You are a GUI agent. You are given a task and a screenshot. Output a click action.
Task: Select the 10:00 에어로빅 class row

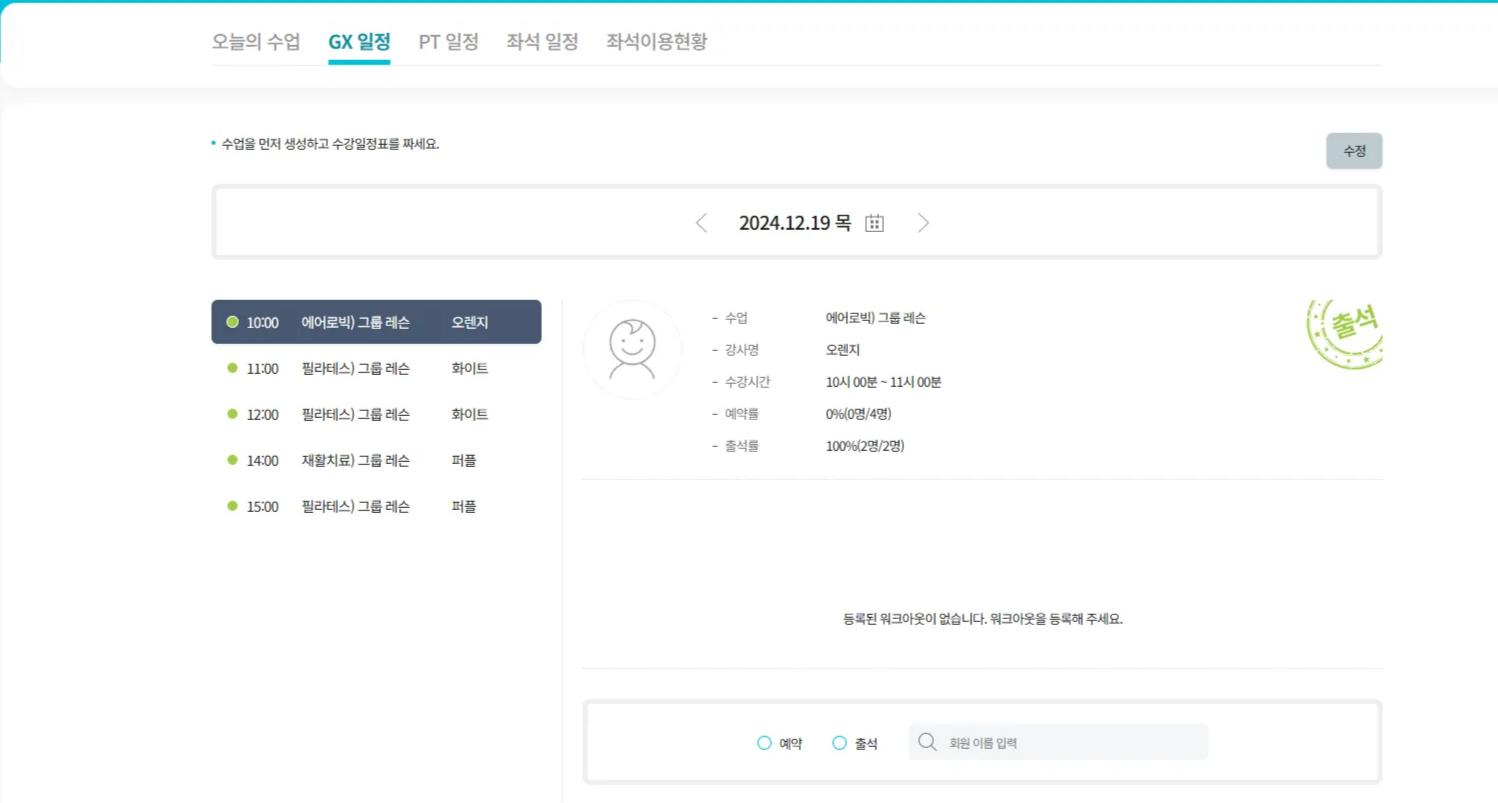376,322
